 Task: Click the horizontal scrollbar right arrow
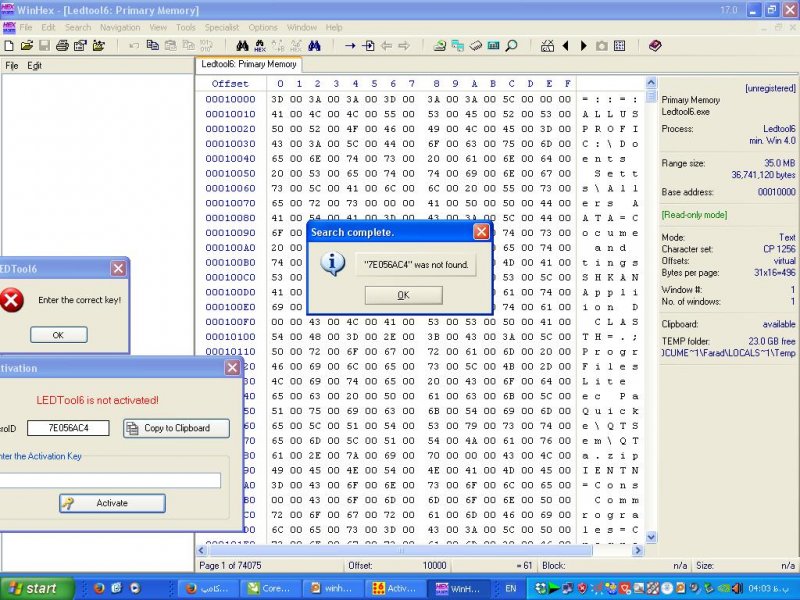[x=637, y=550]
